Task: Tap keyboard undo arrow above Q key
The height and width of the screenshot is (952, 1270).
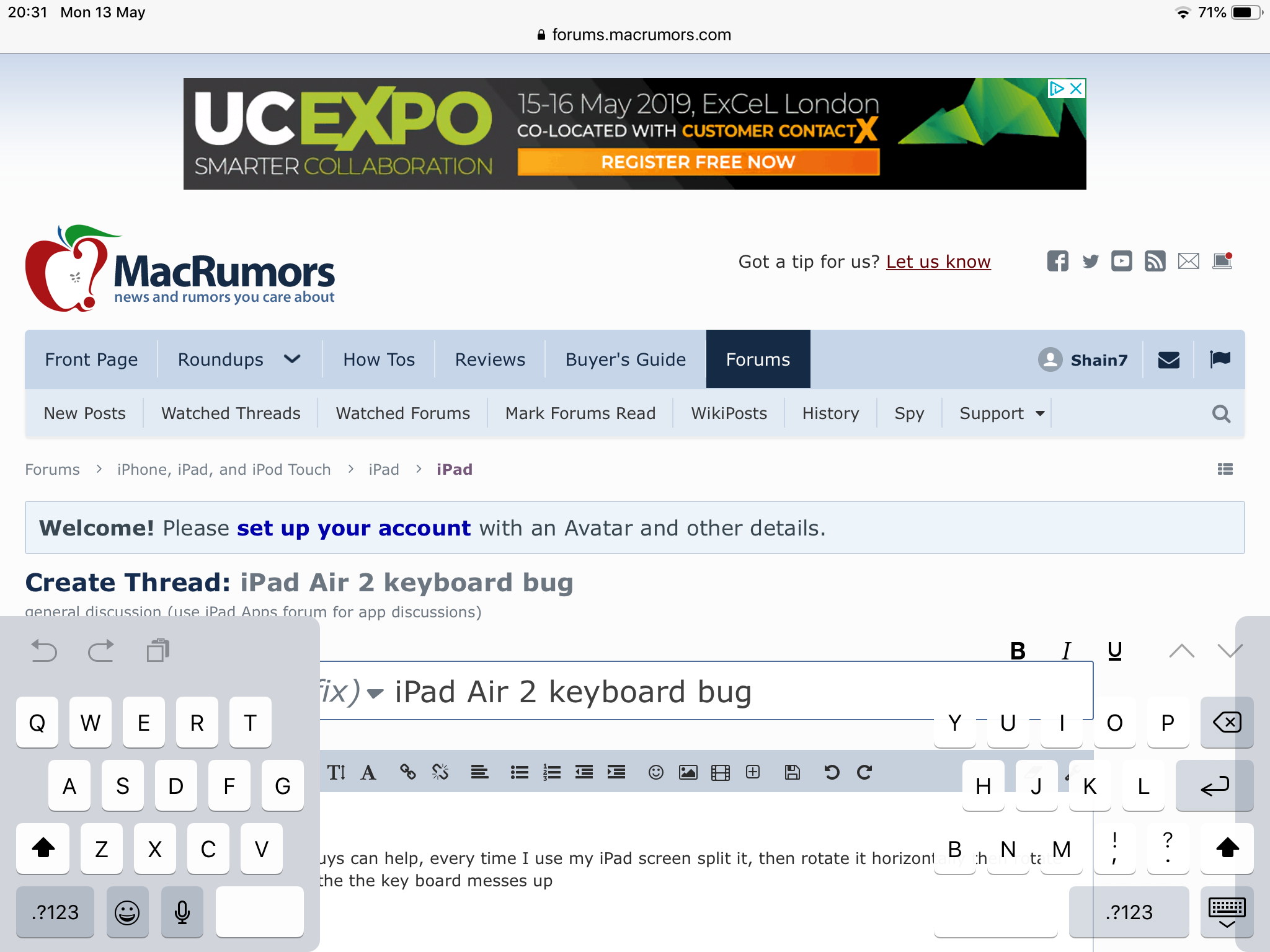Action: (44, 650)
